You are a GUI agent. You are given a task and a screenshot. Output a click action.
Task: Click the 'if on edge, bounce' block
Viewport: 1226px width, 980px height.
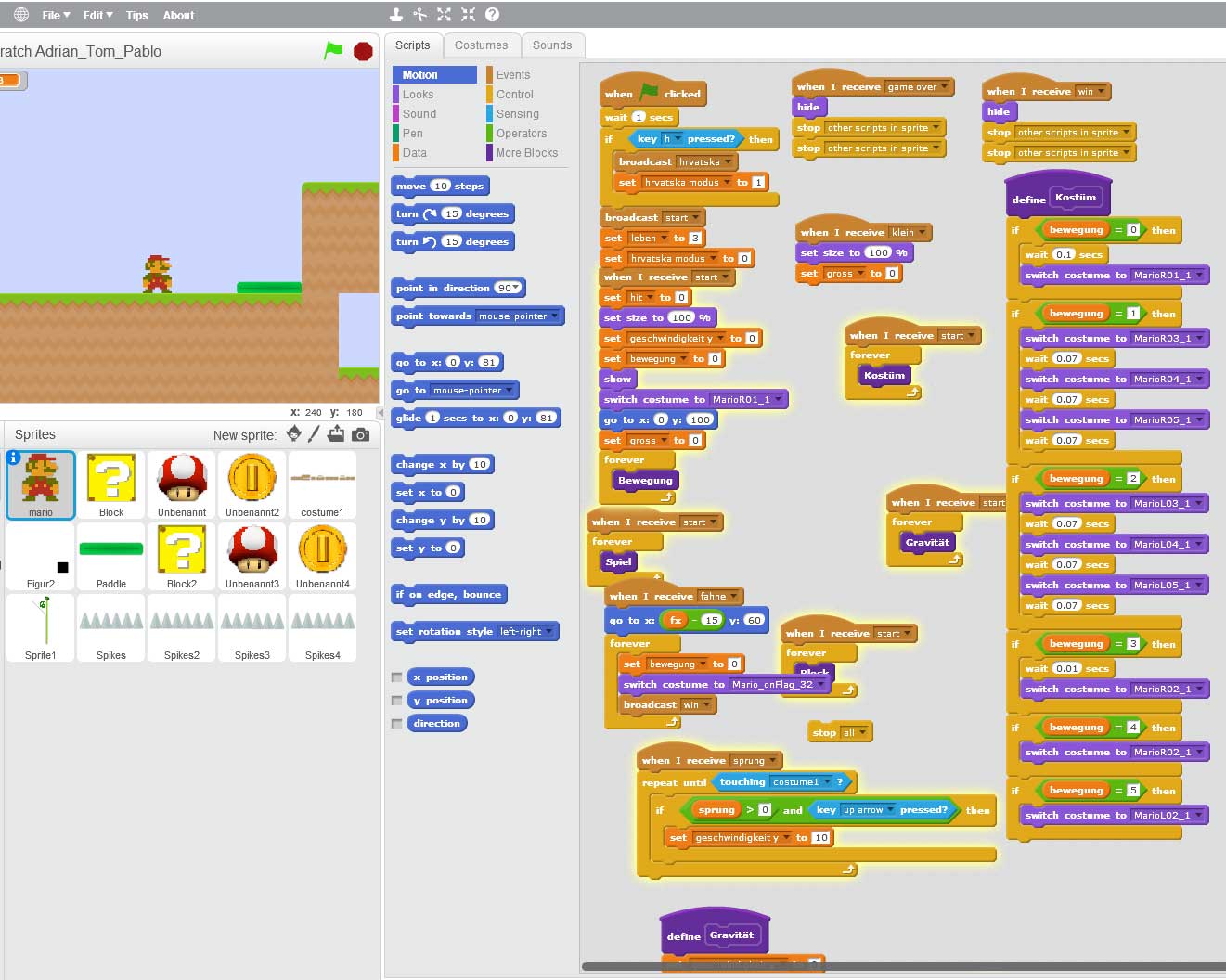pyautogui.click(x=449, y=595)
